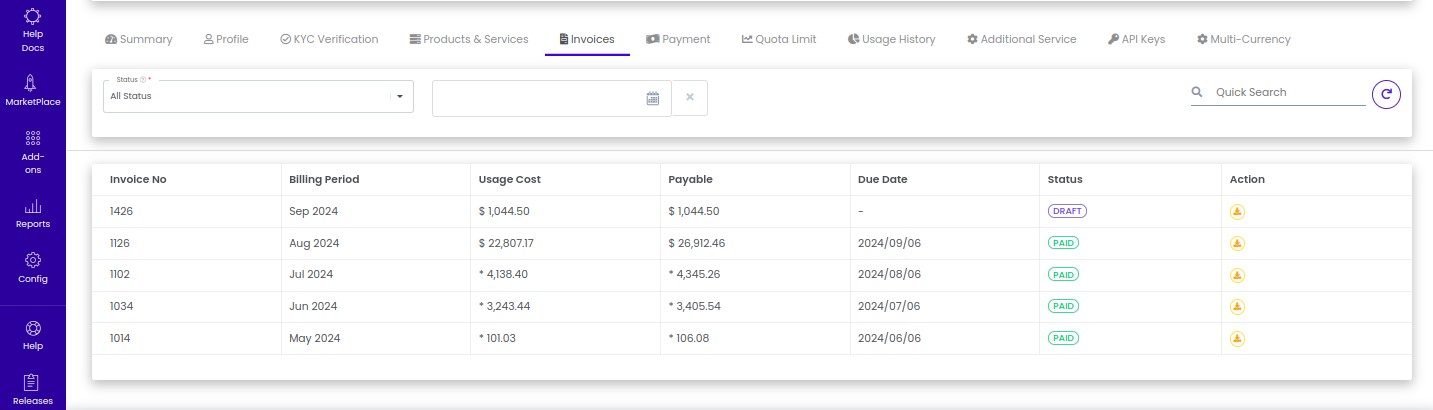
Task: Click the Quick Search magnifier icon
Action: [1197, 92]
